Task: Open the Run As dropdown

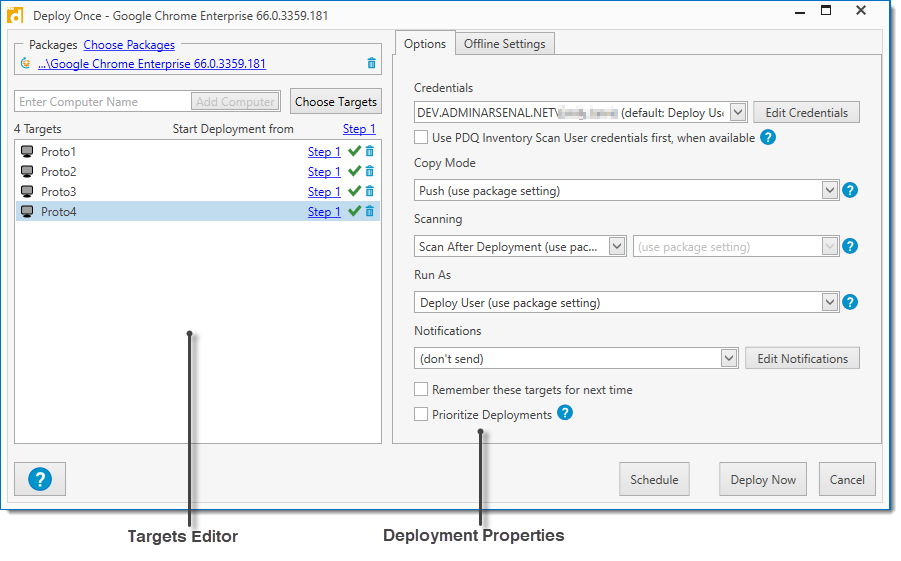Action: 829,302
